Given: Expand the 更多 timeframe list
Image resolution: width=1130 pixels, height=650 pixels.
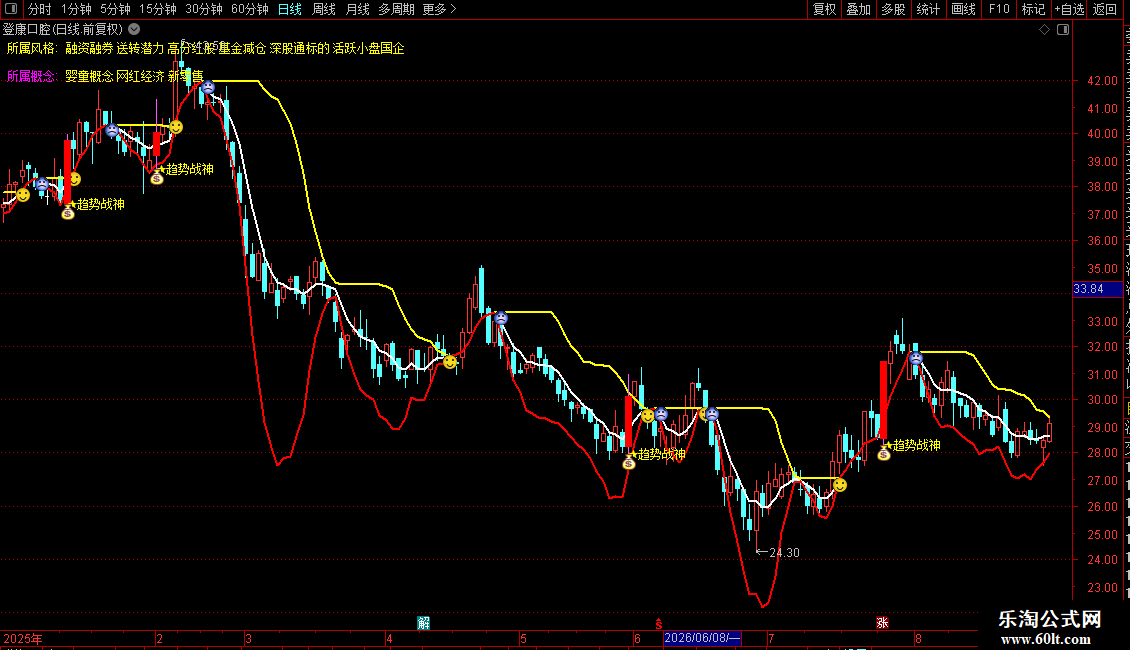Looking at the screenshot, I should (x=439, y=9).
